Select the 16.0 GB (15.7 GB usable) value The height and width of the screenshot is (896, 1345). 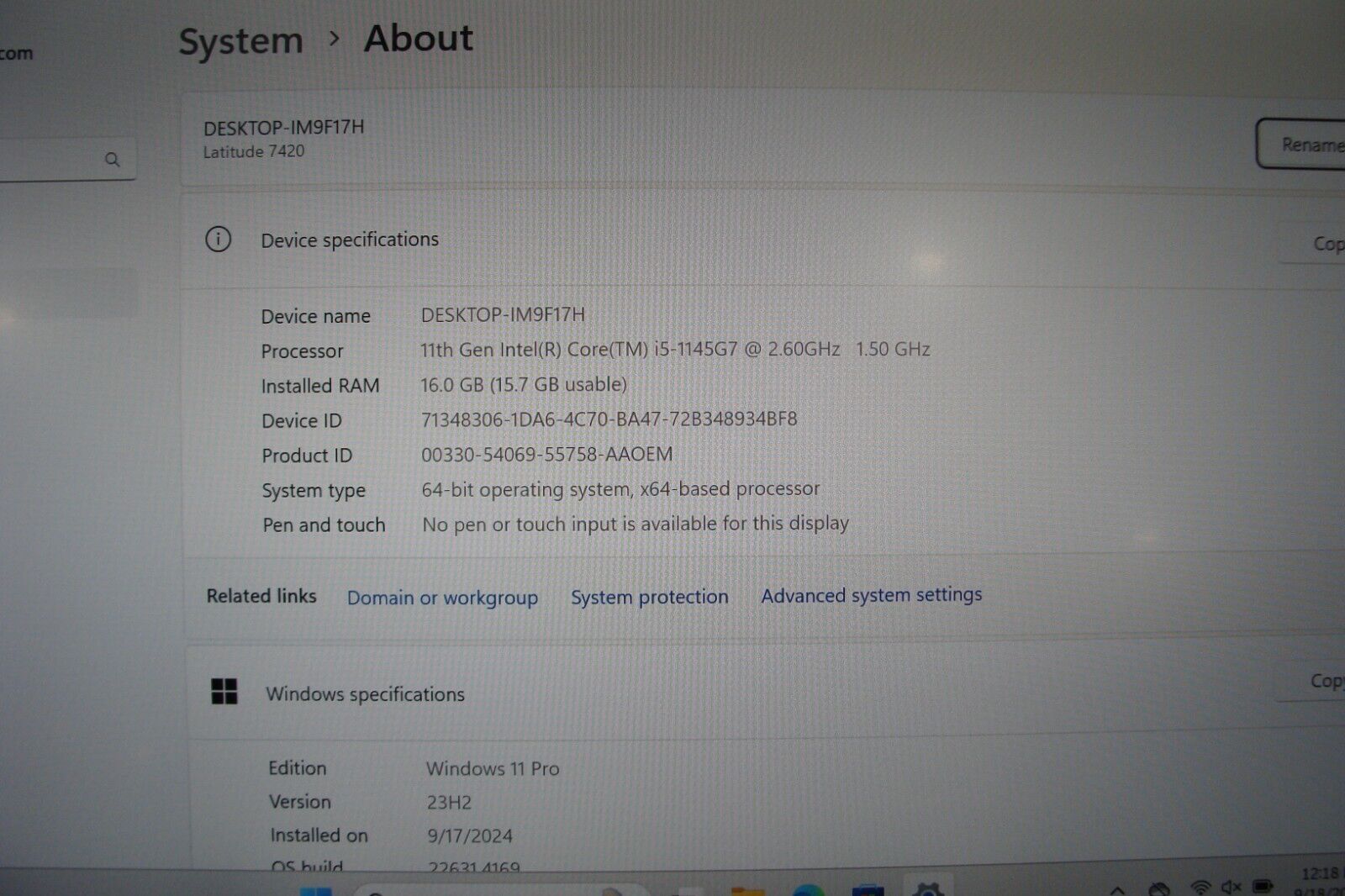point(524,384)
